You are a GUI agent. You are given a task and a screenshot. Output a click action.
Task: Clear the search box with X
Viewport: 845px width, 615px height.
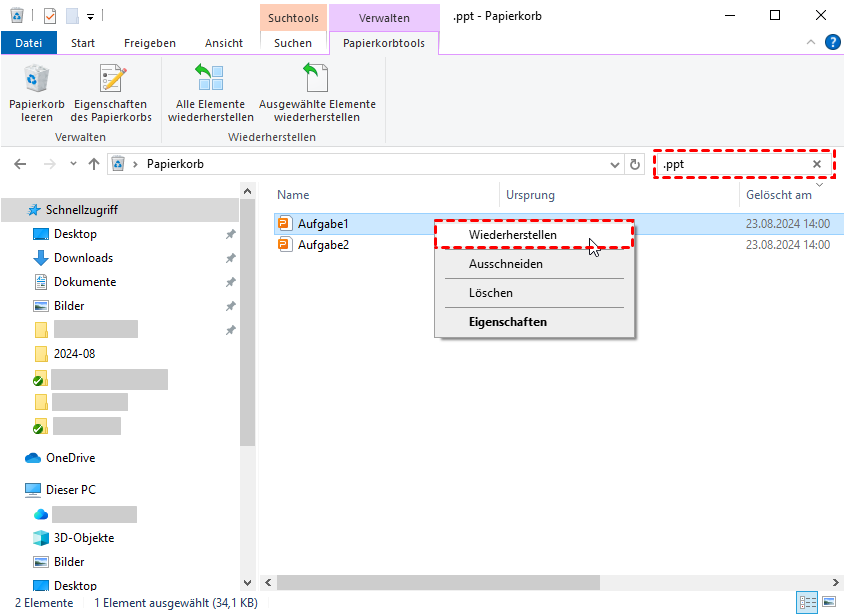816,164
